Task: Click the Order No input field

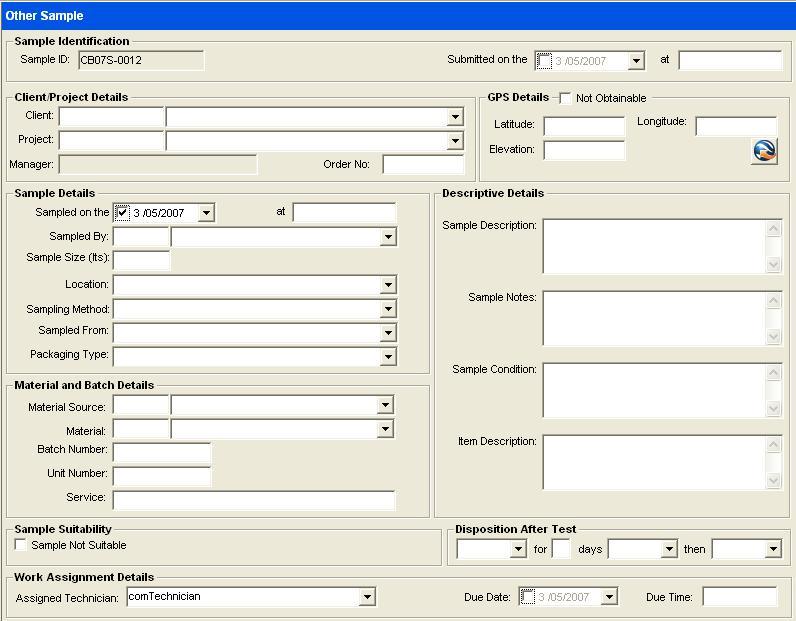Action: coord(423,165)
